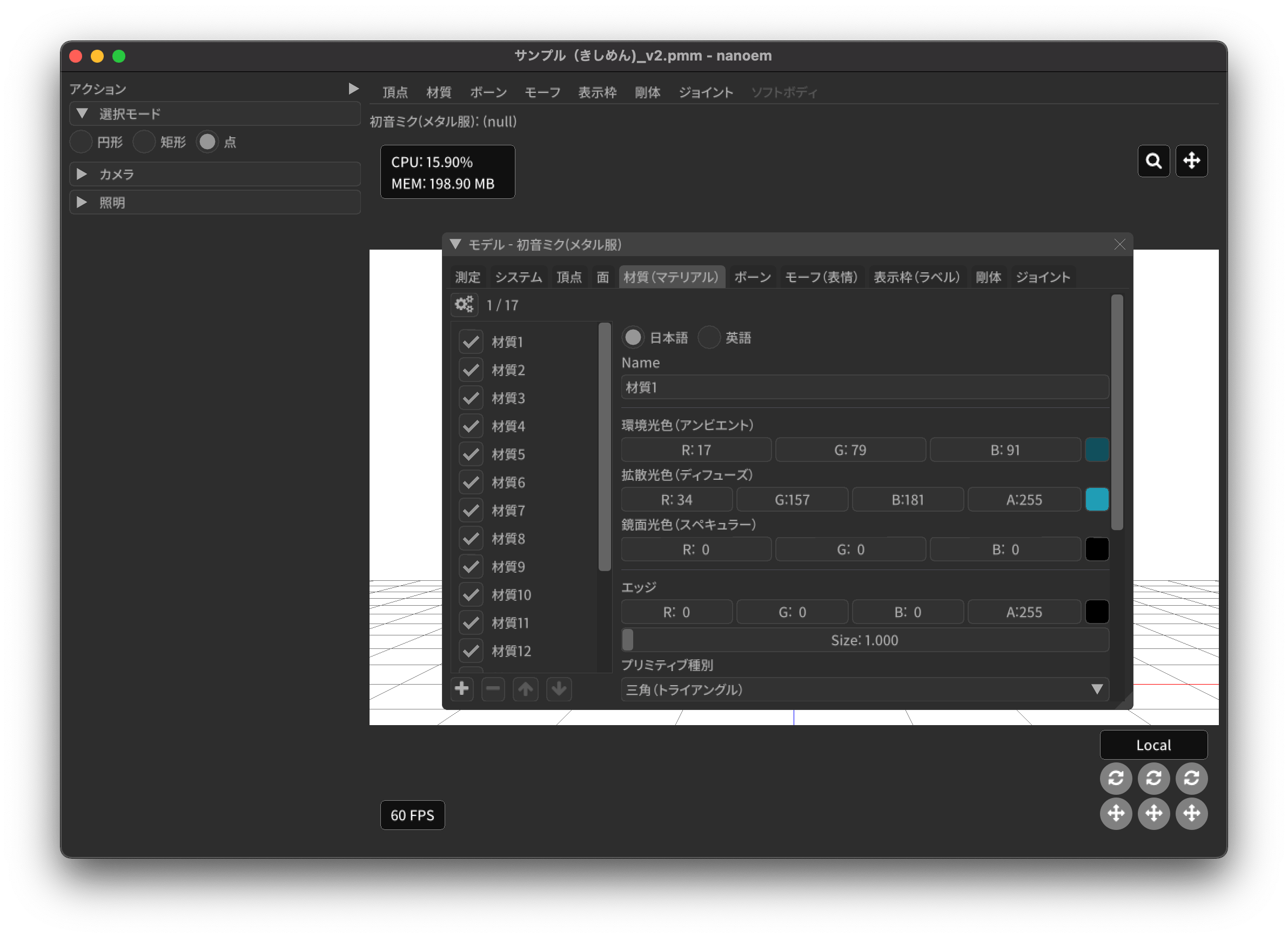Image resolution: width=1288 pixels, height=938 pixels.
Task: Open the 三角(トライアングル) primitive type dropdown
Action: pos(864,689)
